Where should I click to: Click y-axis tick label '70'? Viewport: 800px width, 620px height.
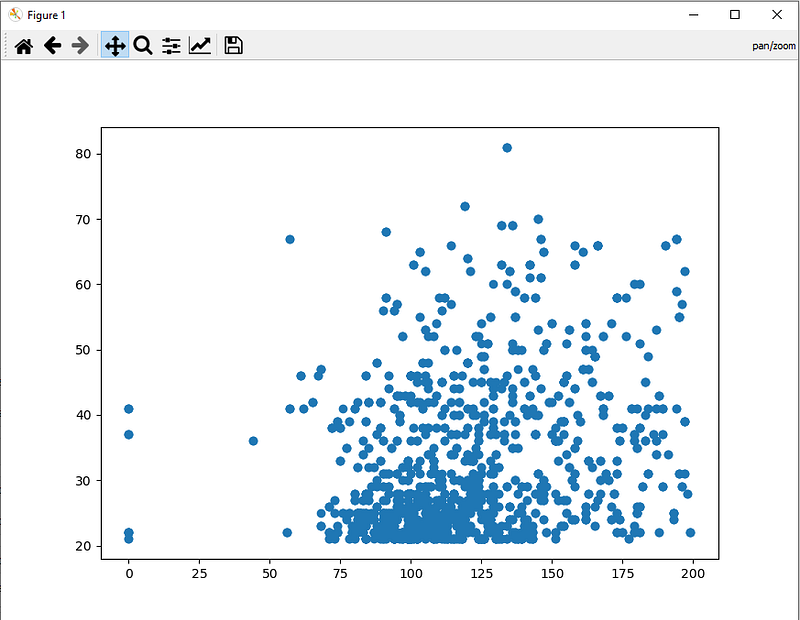pyautogui.click(x=83, y=219)
